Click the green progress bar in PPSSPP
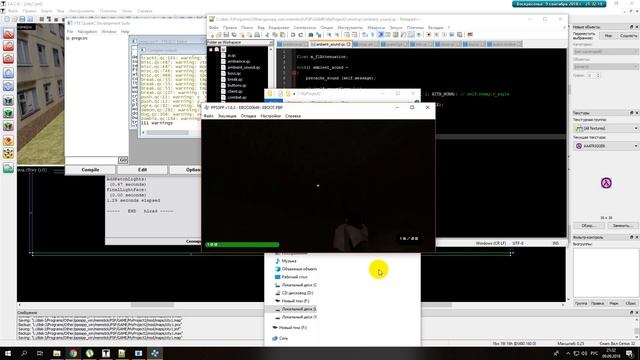 (242, 244)
